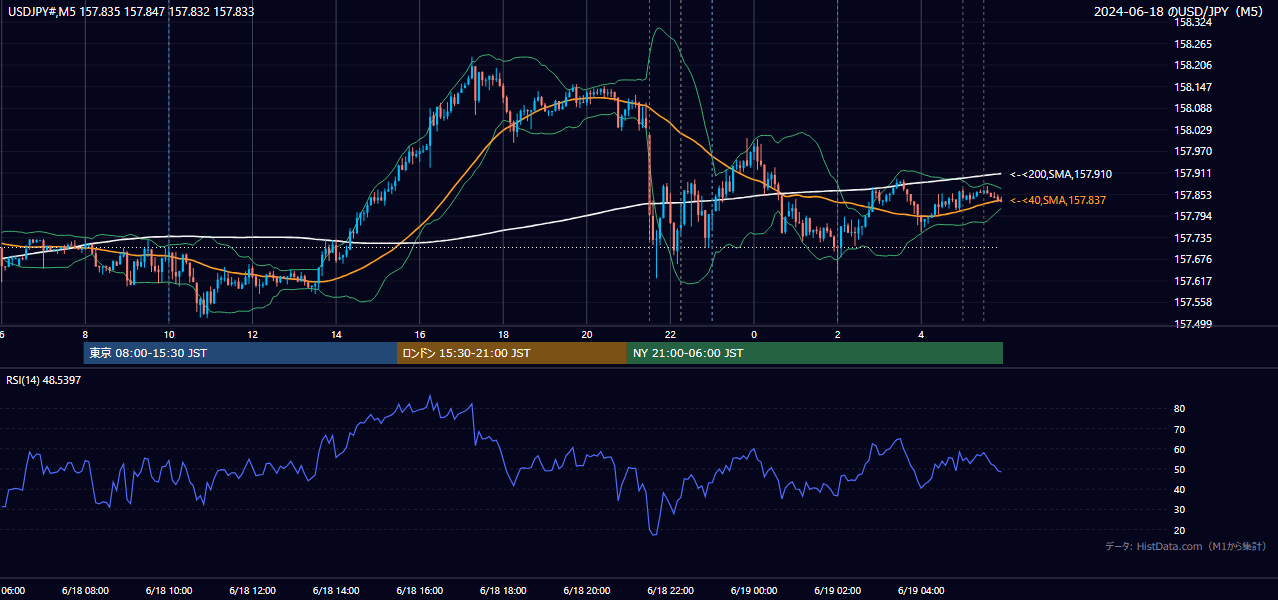Click the 6/18 14:00 date label

[x=336, y=591]
